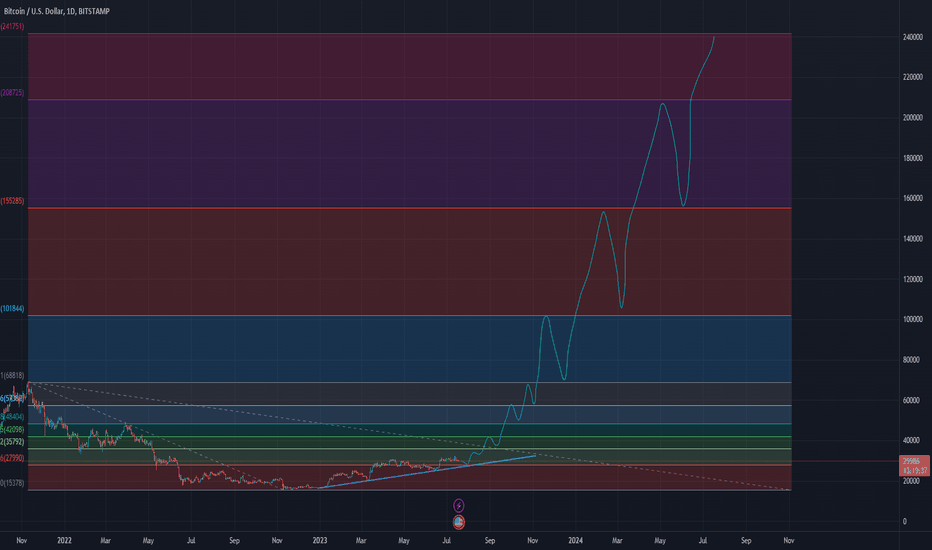This screenshot has height=550, width=932.
Task: Click the 240000 price axis label
Action: [912, 37]
